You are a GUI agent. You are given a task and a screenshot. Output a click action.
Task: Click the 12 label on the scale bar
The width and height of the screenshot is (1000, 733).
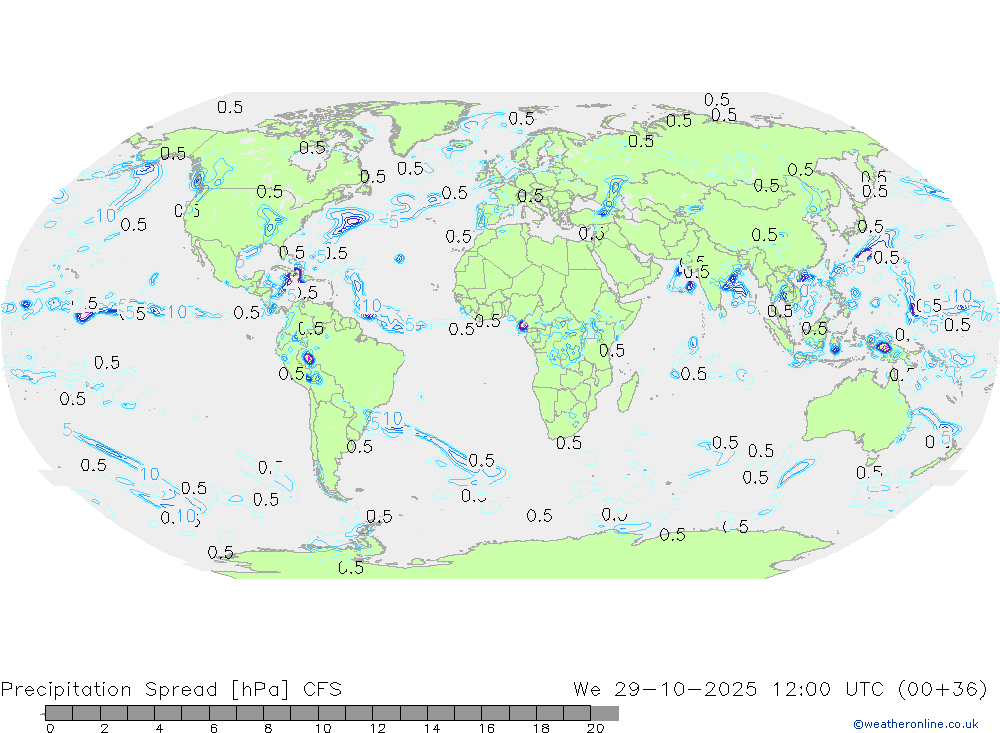(x=378, y=728)
